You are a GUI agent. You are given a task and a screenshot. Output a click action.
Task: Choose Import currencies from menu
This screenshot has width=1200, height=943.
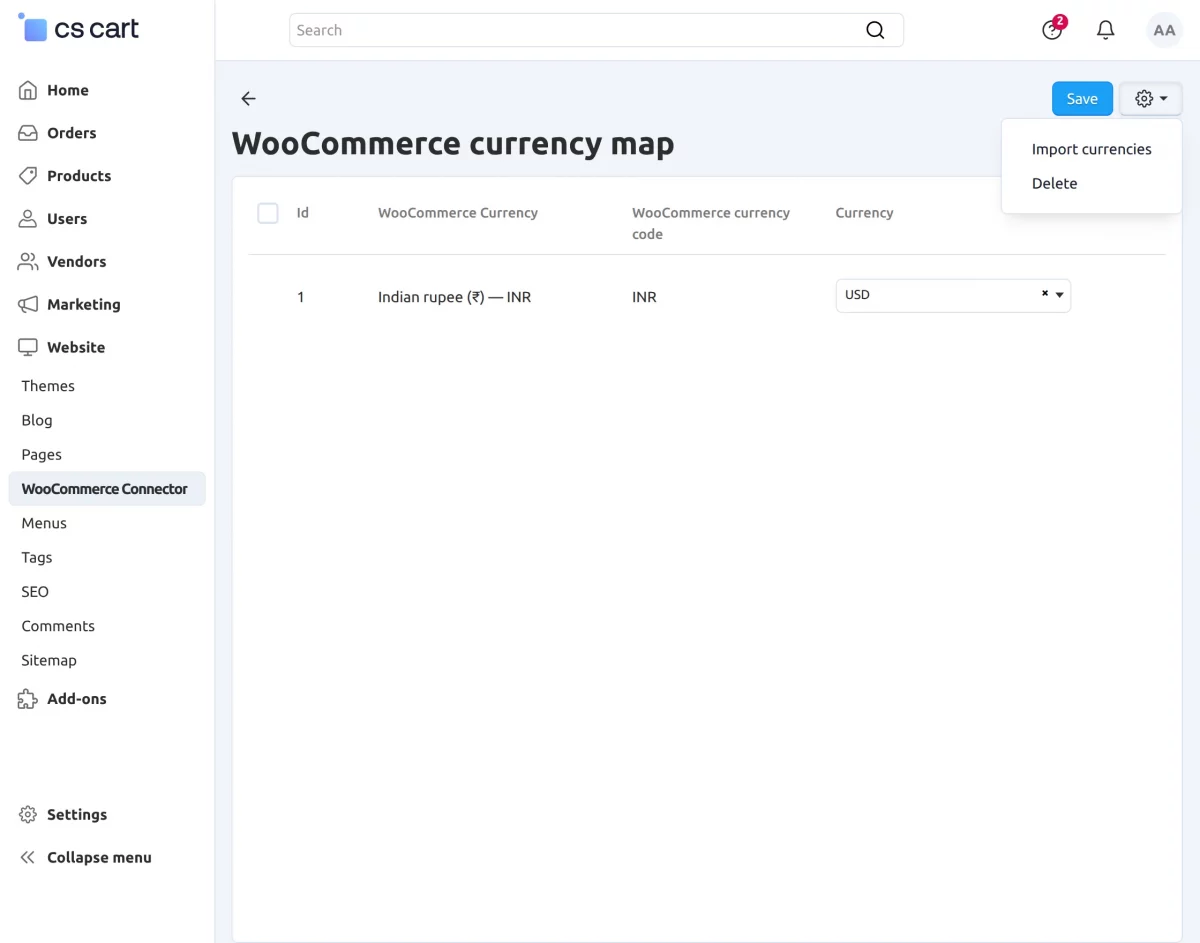click(1091, 149)
